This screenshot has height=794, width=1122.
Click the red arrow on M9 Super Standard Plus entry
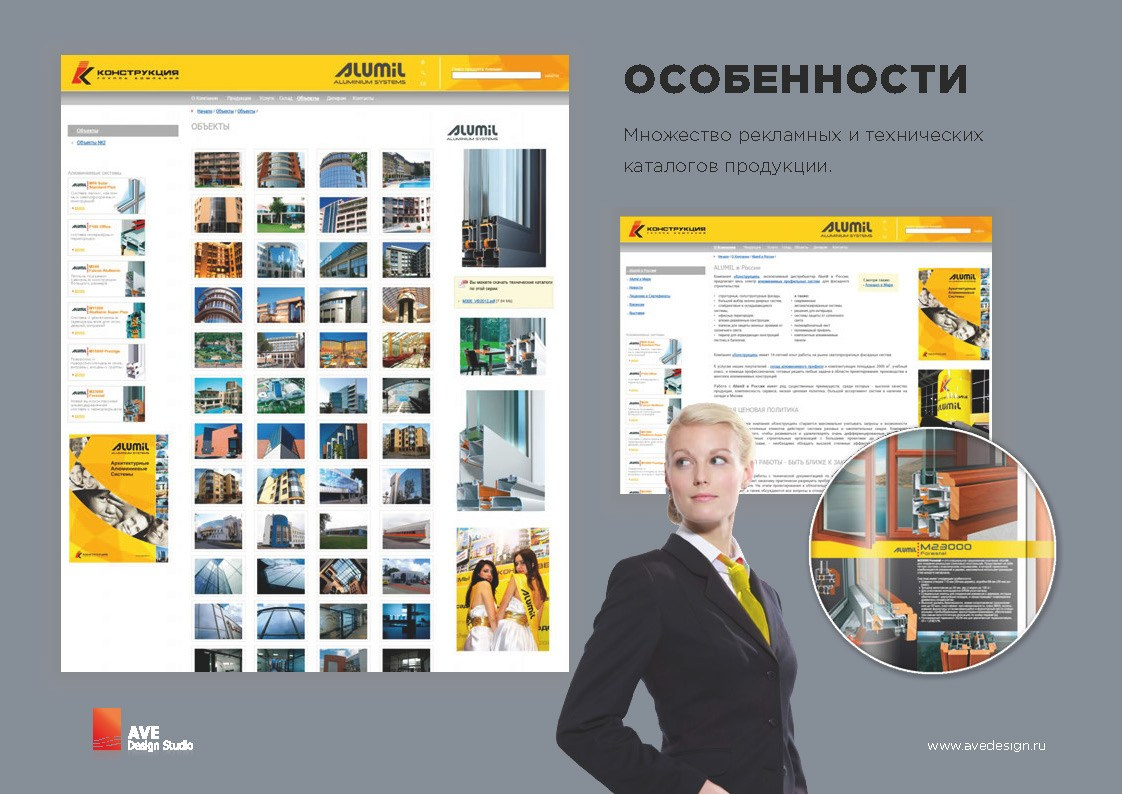click(x=76, y=209)
